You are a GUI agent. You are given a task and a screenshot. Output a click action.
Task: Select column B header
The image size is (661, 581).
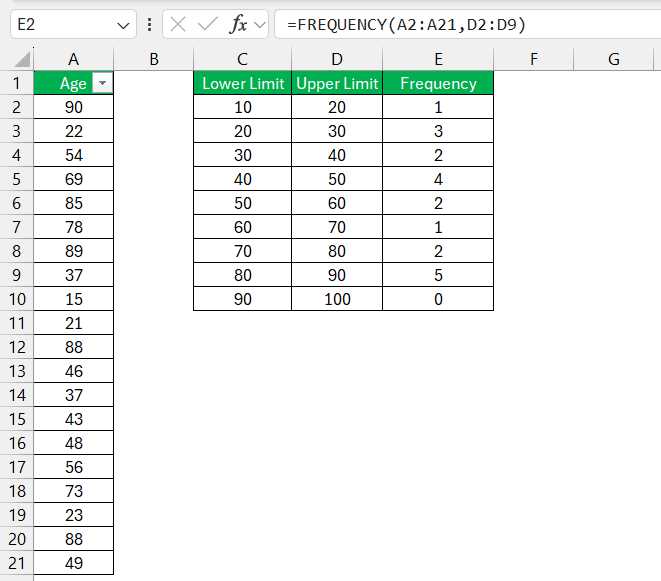tap(153, 59)
